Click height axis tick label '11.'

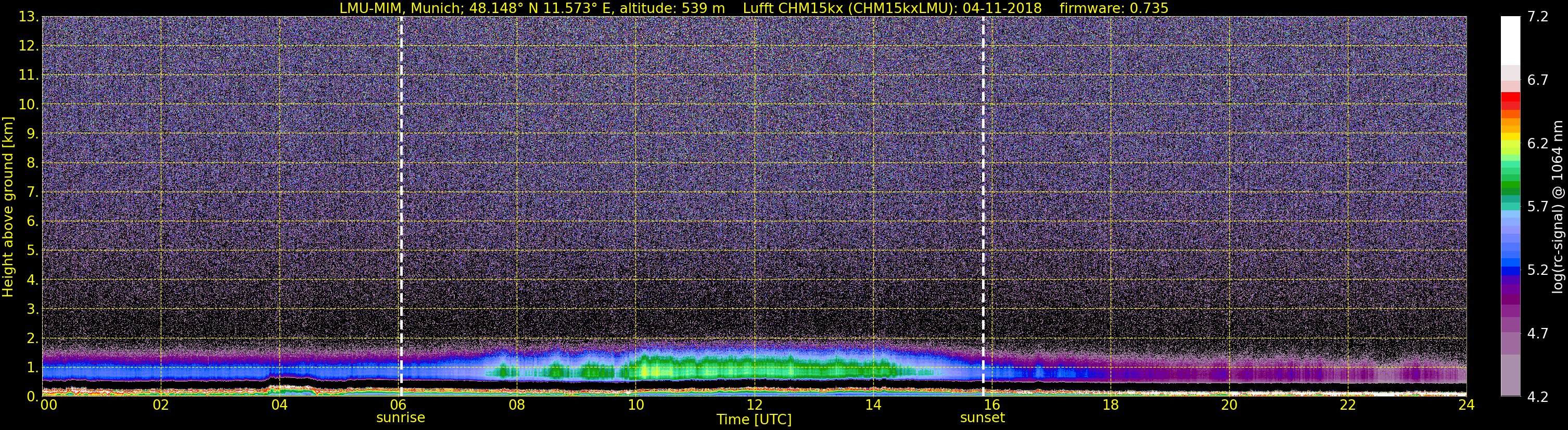tap(29, 75)
